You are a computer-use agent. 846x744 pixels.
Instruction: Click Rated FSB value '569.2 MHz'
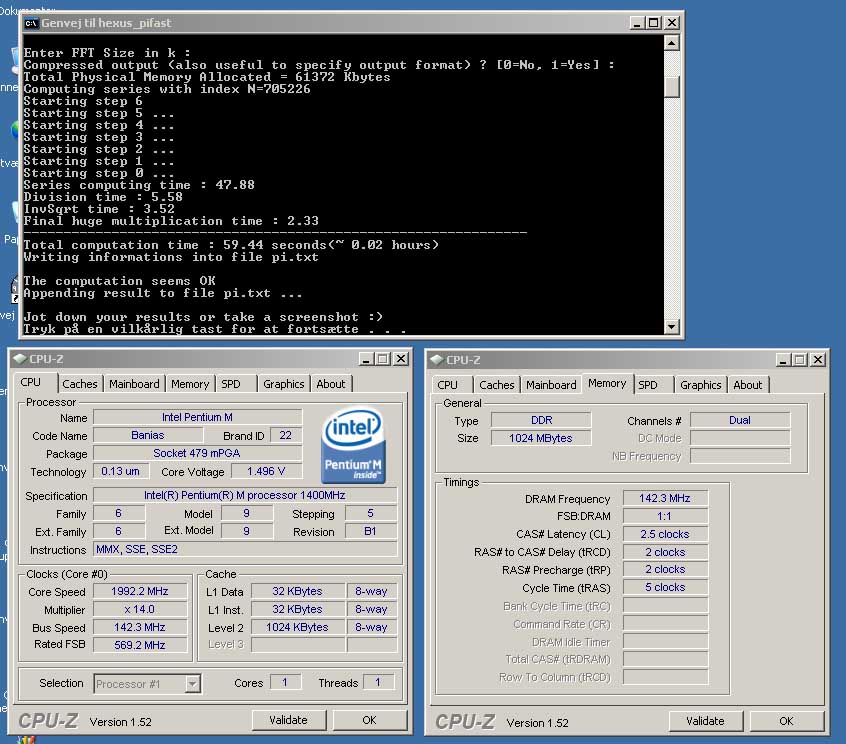(140, 645)
